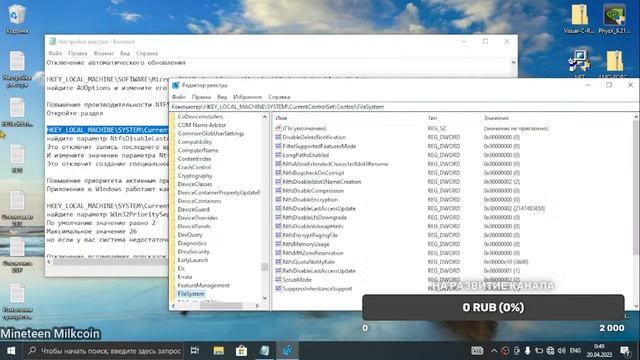This screenshot has height=360, width=640.
Task: Click the volume speaker tray icon
Action: tap(562, 351)
